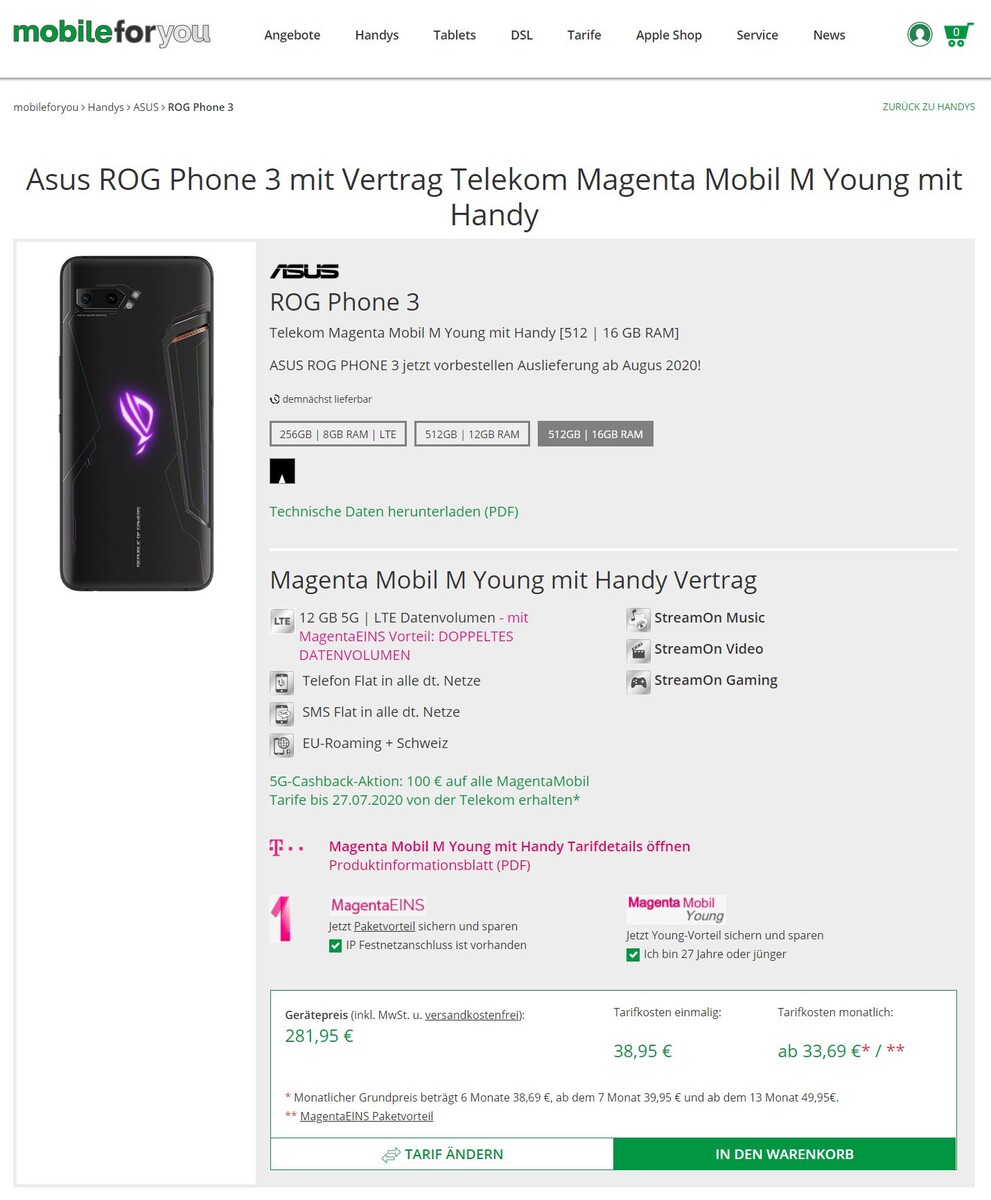This screenshot has width=991, height=1200.
Task: Click the StreamOn Gaming controller icon
Action: 638,682
